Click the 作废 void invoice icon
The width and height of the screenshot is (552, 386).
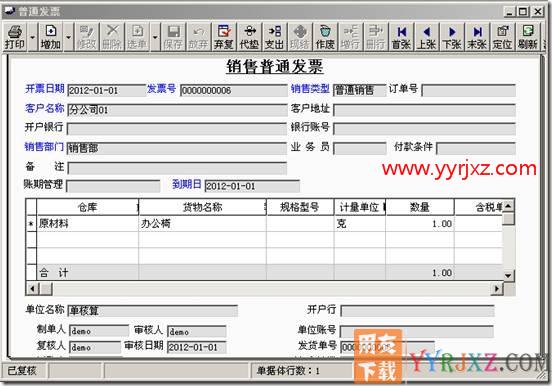(325, 37)
